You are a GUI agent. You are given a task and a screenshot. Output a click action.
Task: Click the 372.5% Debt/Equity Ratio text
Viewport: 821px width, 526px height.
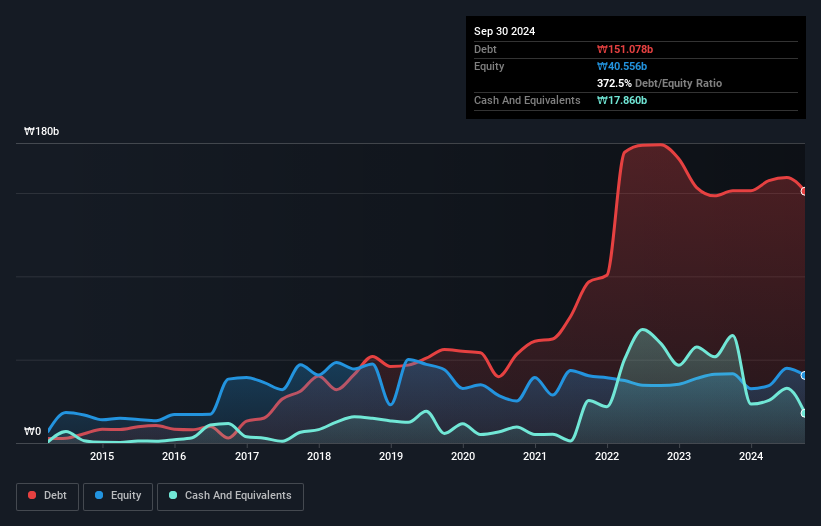[x=659, y=83]
